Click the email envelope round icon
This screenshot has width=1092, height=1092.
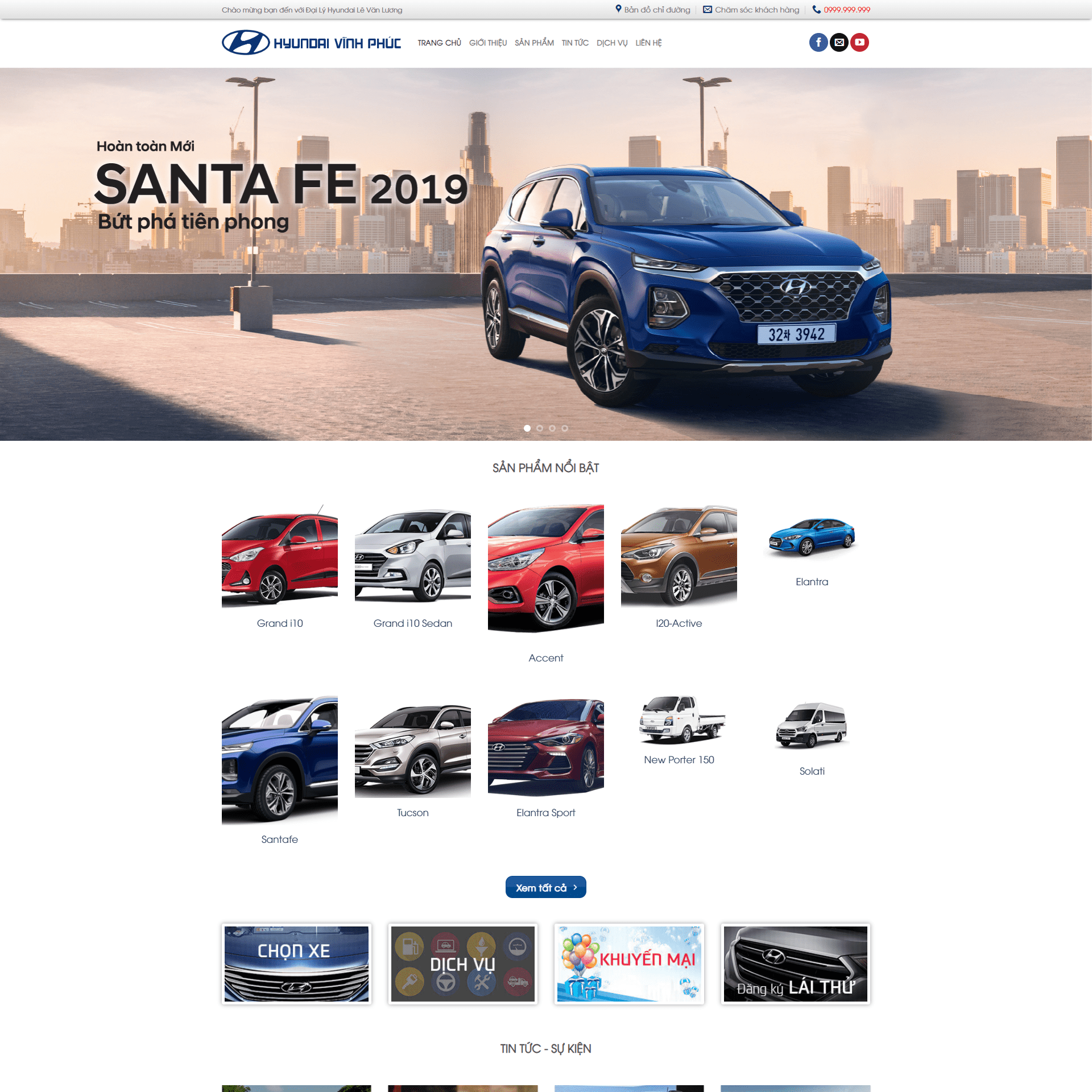click(839, 42)
